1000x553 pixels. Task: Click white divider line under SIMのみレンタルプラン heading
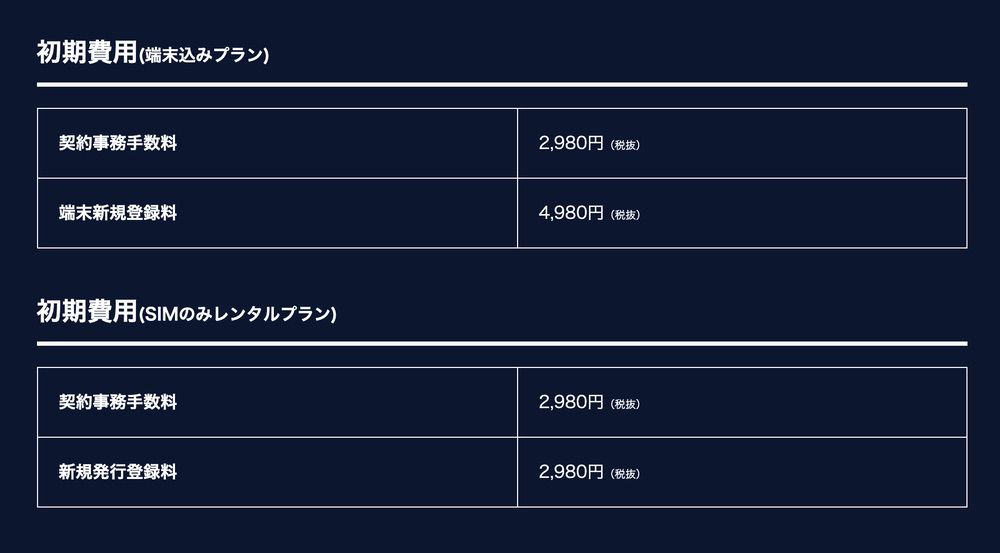click(502, 343)
